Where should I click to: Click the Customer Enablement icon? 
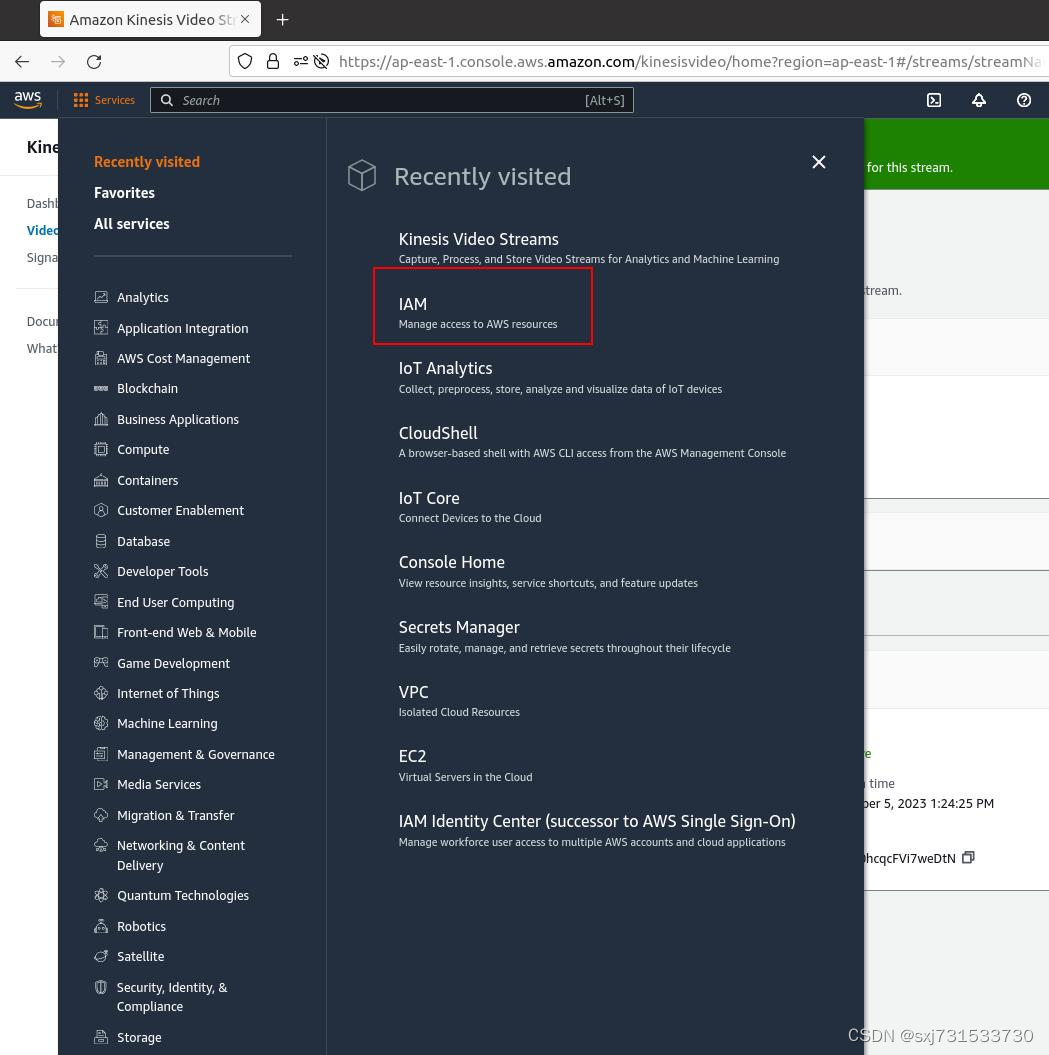point(101,510)
